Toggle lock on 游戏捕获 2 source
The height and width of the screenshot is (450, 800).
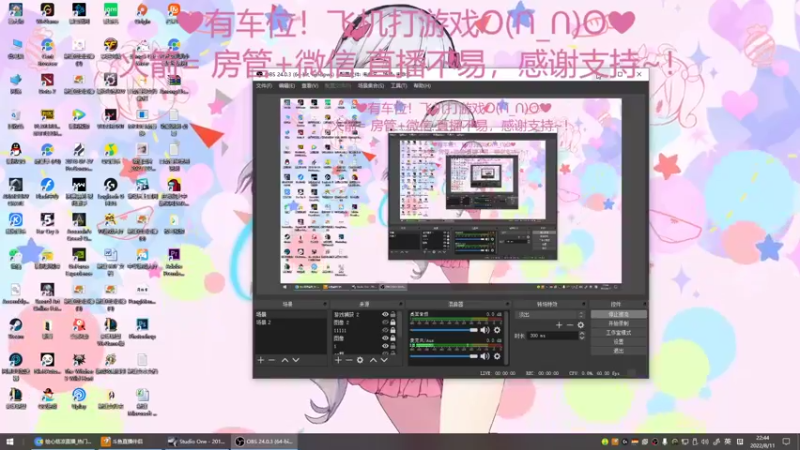tap(393, 315)
